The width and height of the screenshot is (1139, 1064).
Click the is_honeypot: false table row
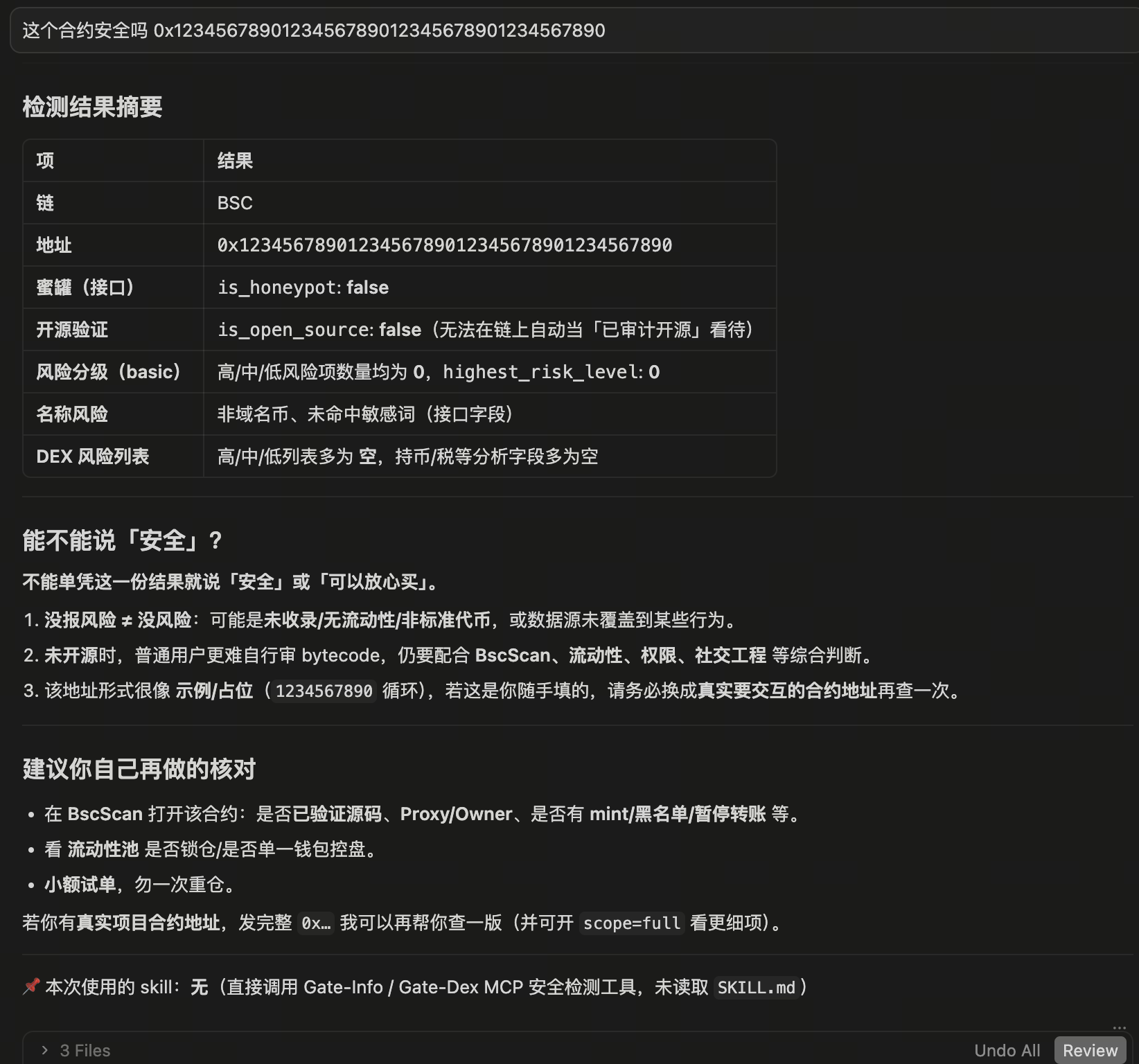(x=303, y=287)
